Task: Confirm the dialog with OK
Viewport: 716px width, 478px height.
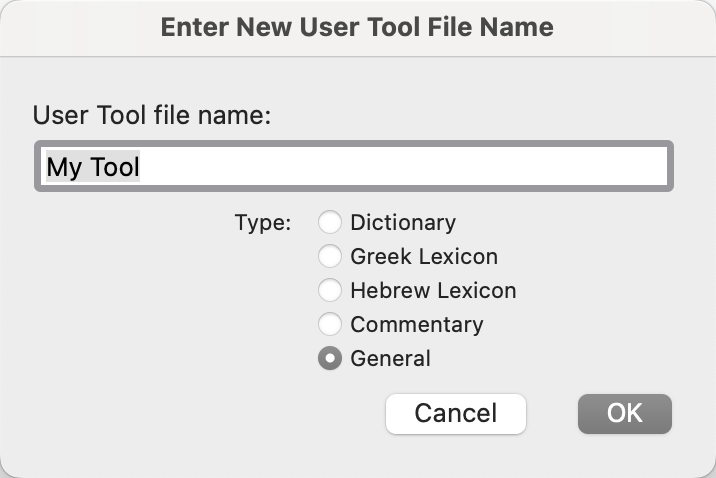Action: [624, 413]
